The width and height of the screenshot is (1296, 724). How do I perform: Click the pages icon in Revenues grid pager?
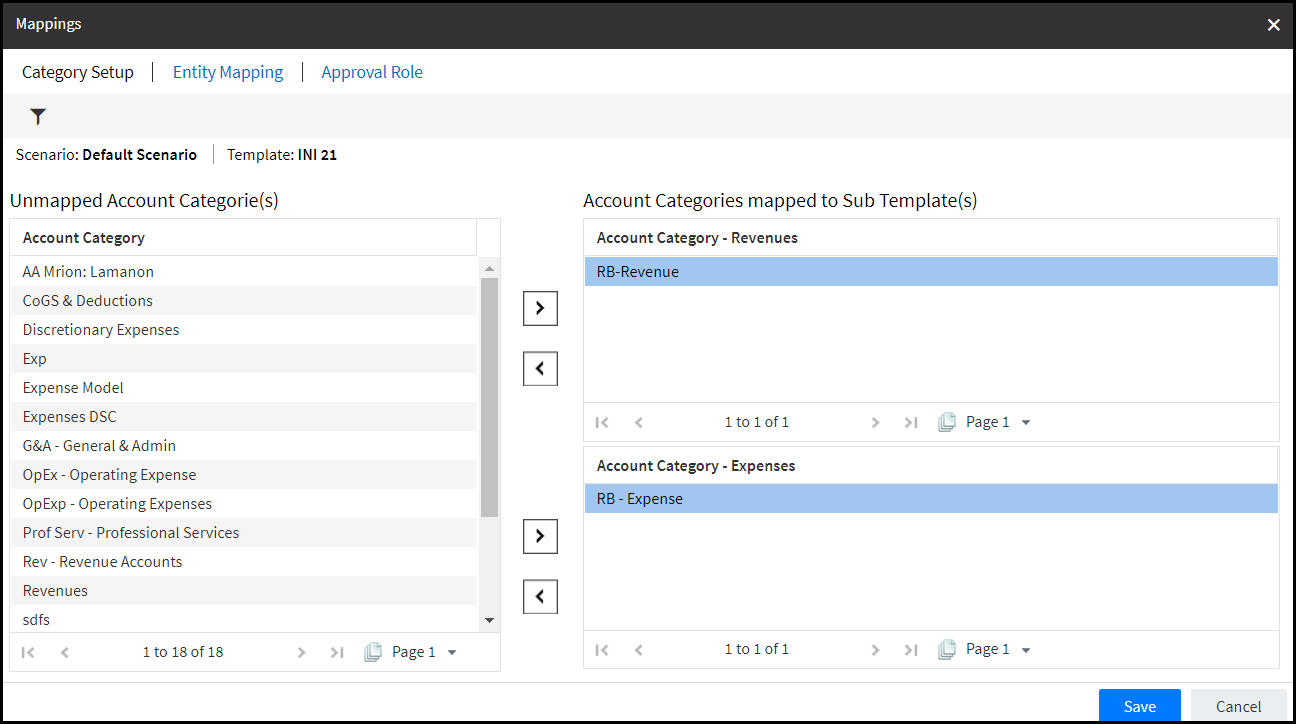coord(947,422)
